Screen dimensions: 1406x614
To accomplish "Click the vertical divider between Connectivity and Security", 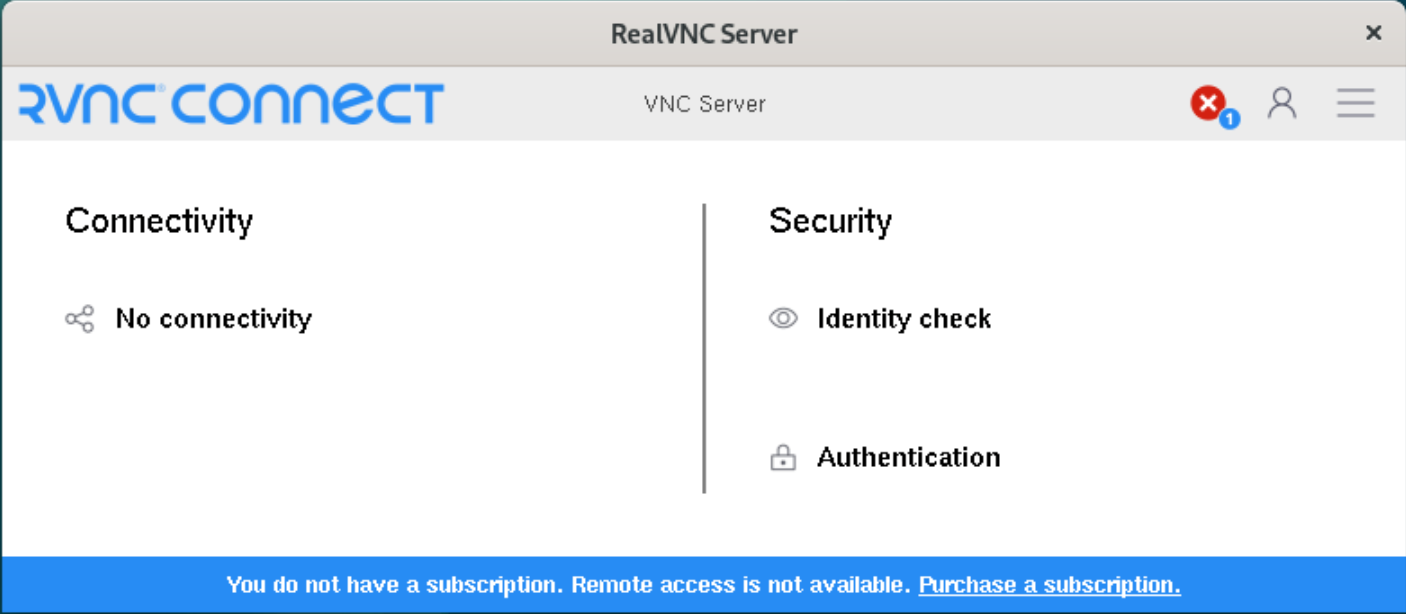I will 704,348.
